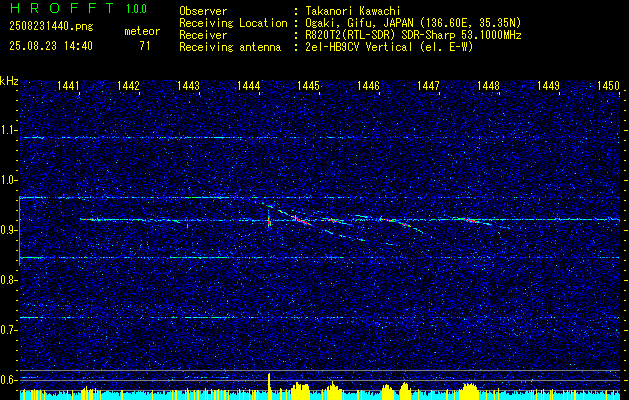Click the 1.0 kHz axis label

pyautogui.click(x=8, y=180)
